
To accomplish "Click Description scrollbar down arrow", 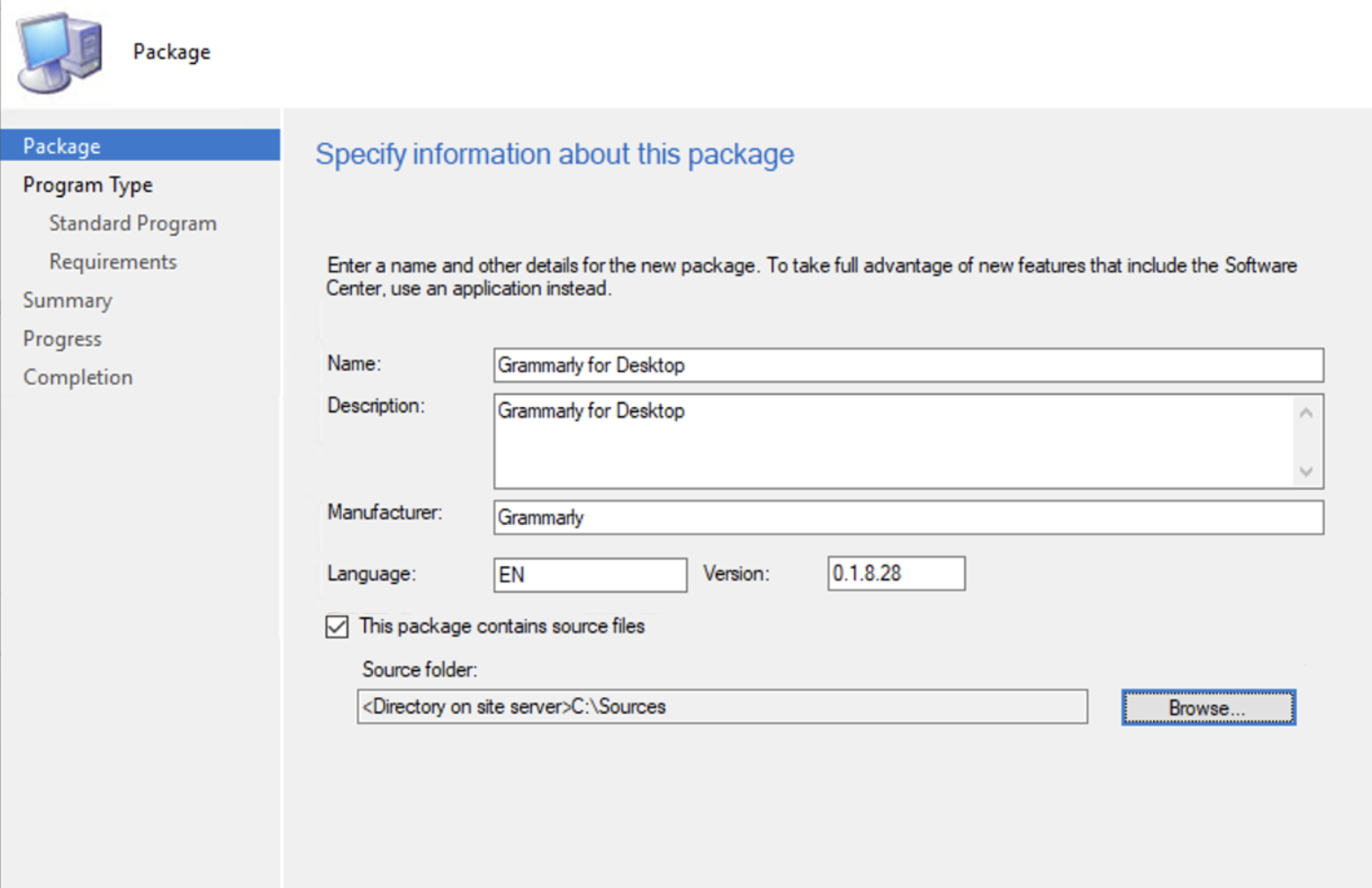I will click(x=1306, y=471).
